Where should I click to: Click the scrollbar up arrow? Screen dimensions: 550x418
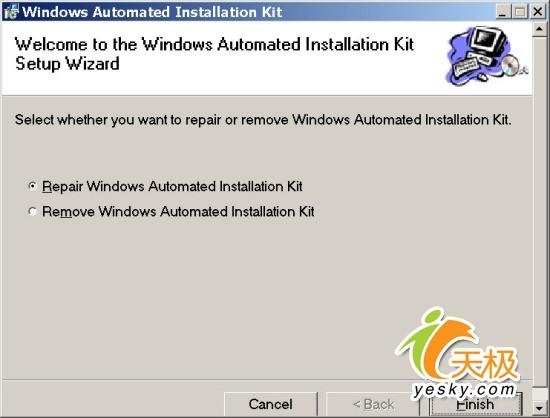tap(539, 29)
